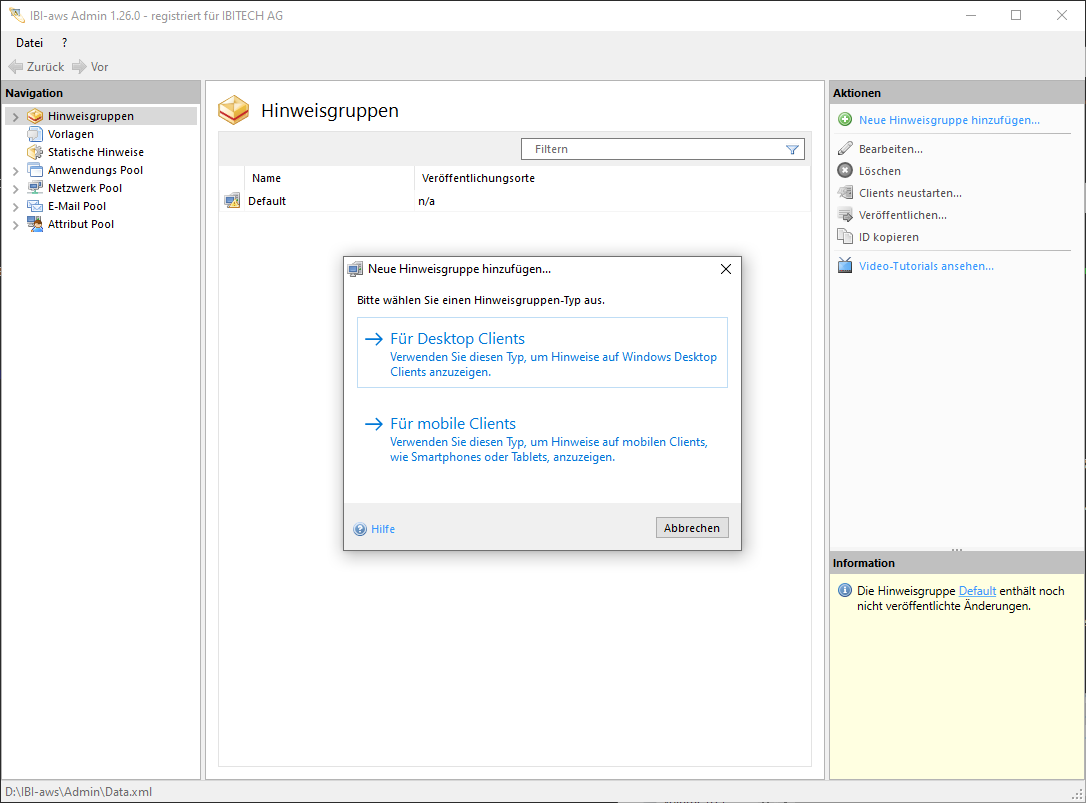Screen dimensions: 1086x803
Task: Click the green plus add icon
Action: pos(845,120)
